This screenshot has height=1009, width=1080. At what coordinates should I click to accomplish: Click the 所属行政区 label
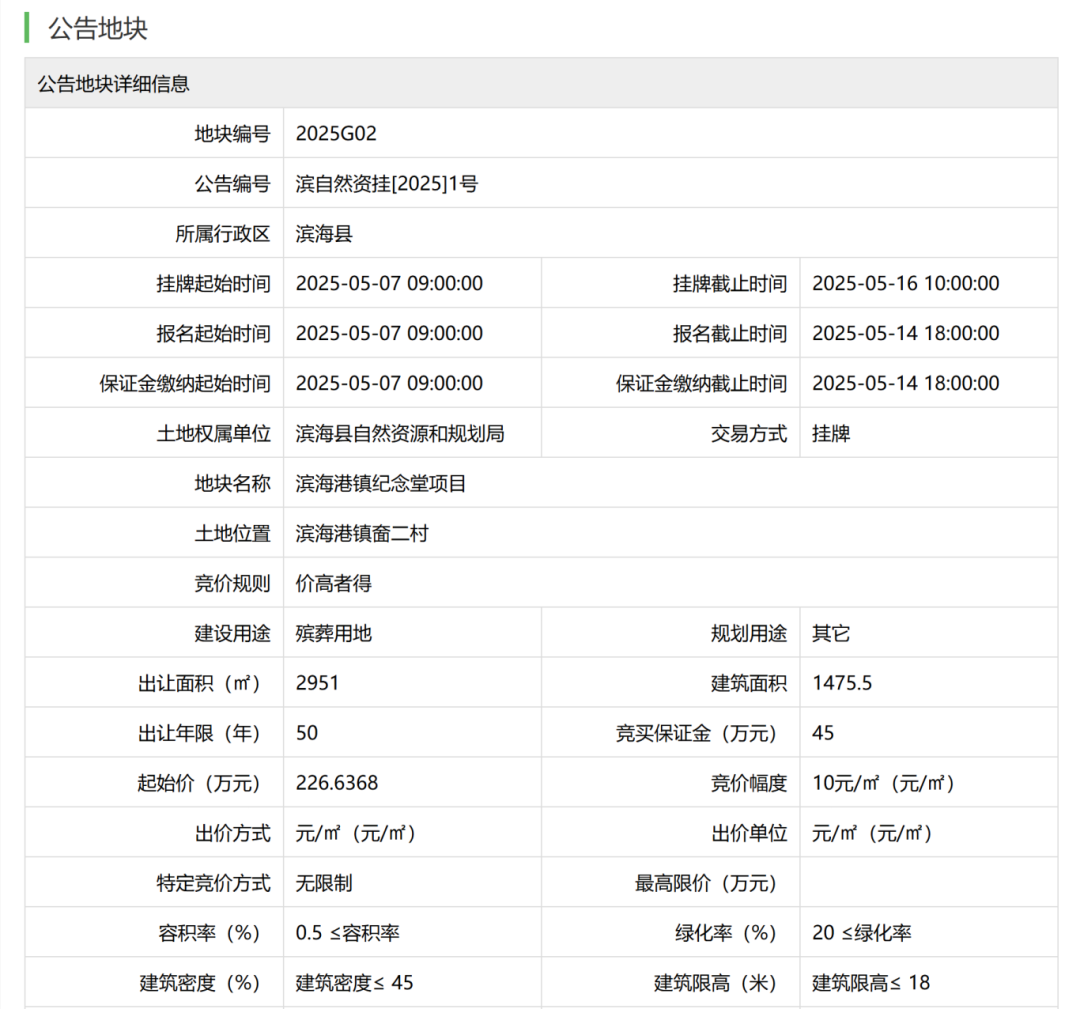222,234
